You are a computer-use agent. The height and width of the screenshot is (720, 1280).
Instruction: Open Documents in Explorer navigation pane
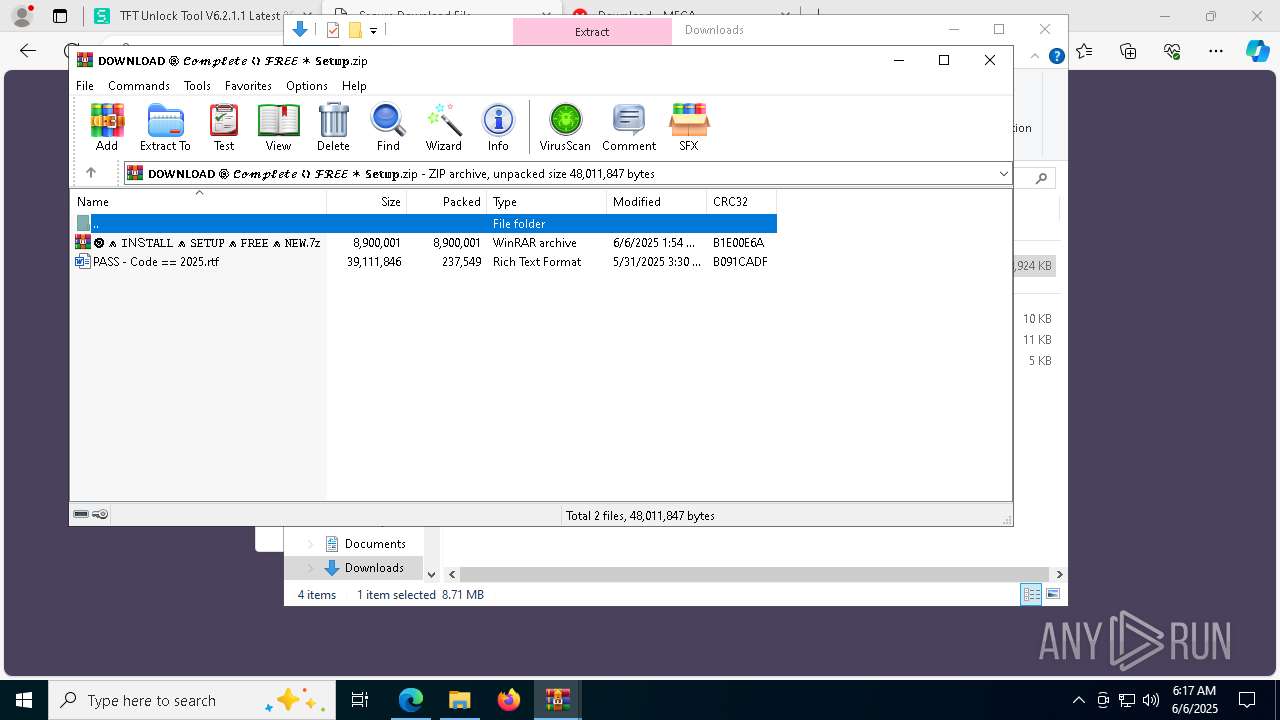coord(375,543)
